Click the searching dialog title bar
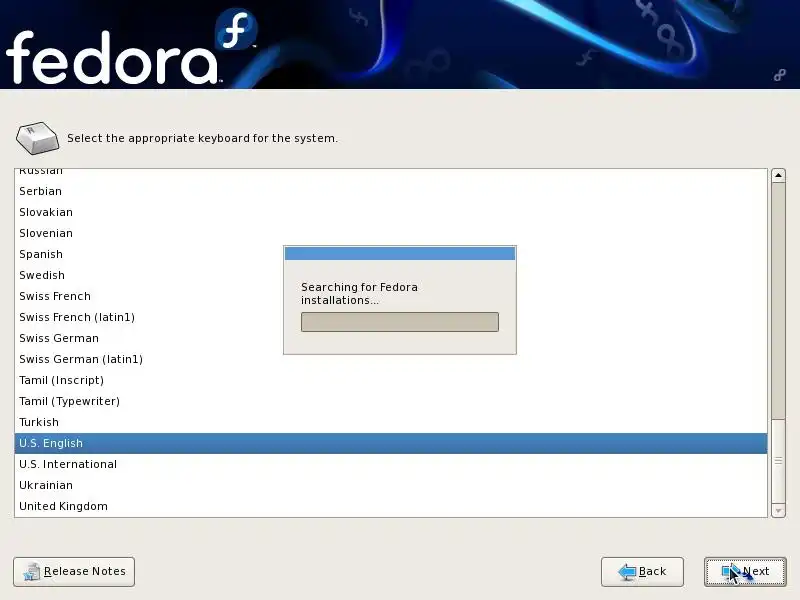The width and height of the screenshot is (800, 600). click(399, 253)
